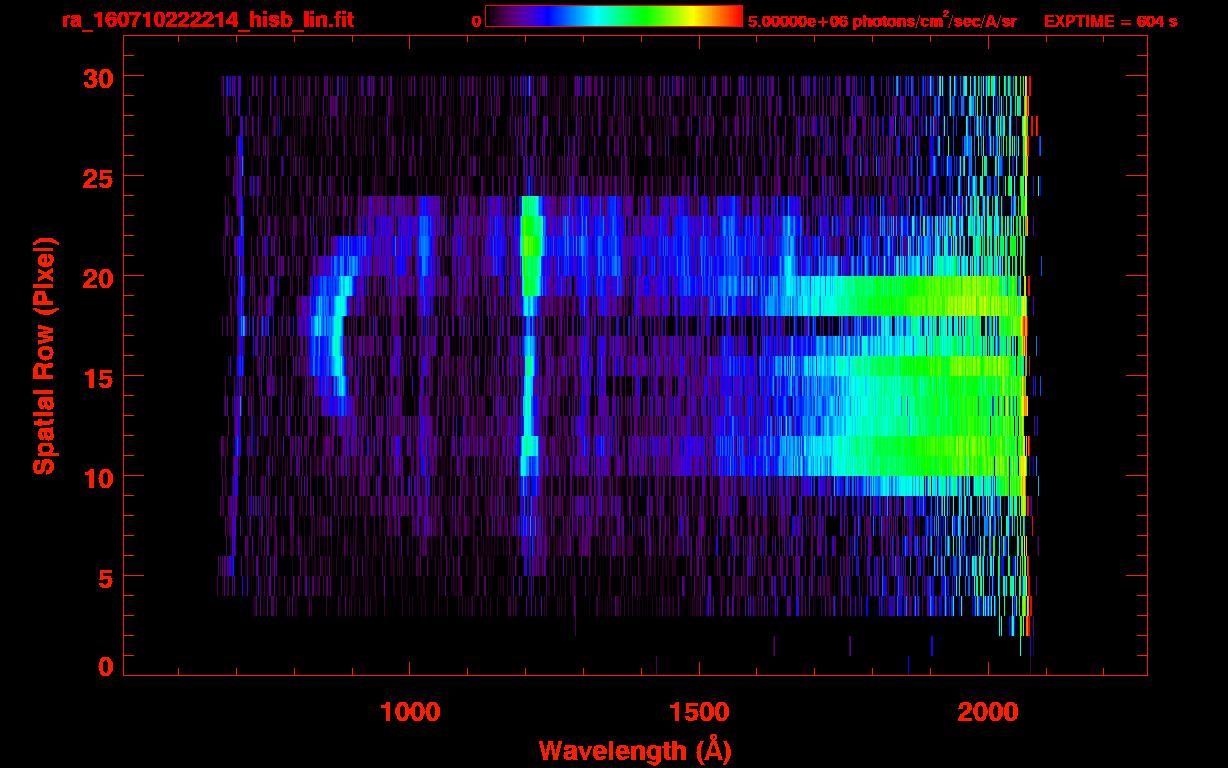The image size is (1228, 768).
Task: Click the EXPTIME = 604 s text
Action: tap(1109, 21)
